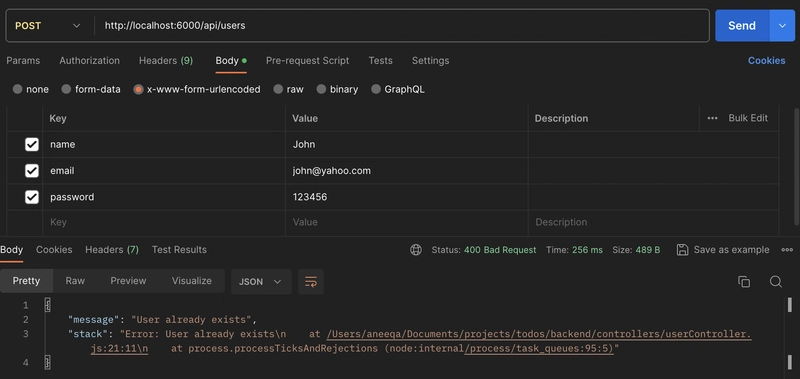Uncheck the name key checkbox
The width and height of the screenshot is (800, 379).
pyautogui.click(x=32, y=144)
